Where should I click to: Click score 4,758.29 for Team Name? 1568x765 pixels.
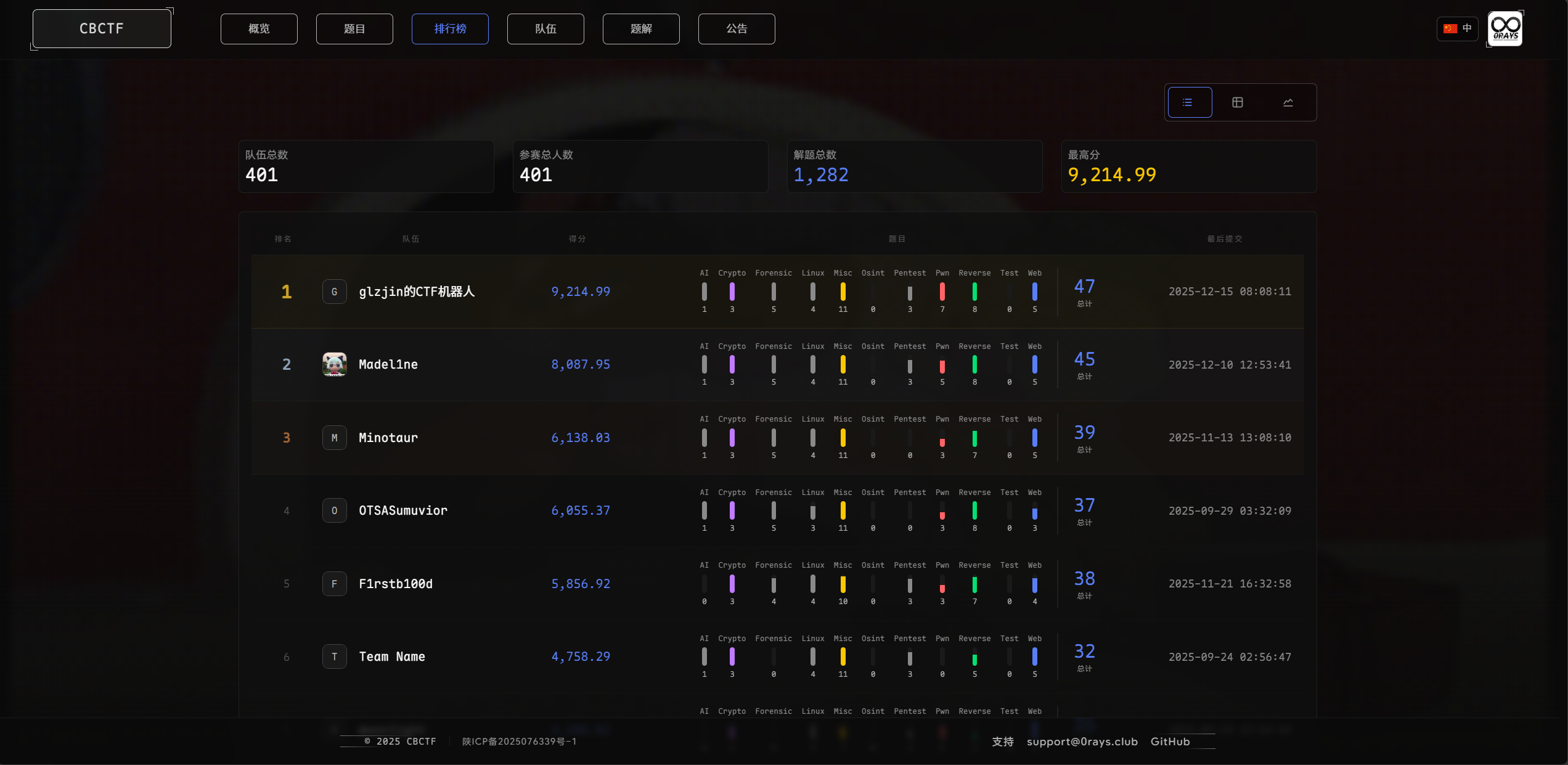tap(581, 657)
